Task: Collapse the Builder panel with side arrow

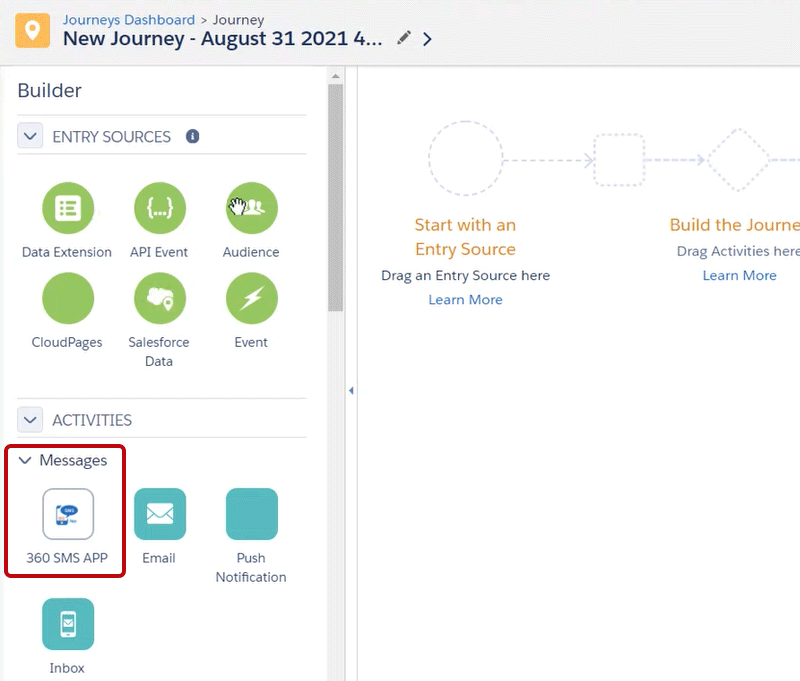Action: pos(351,391)
